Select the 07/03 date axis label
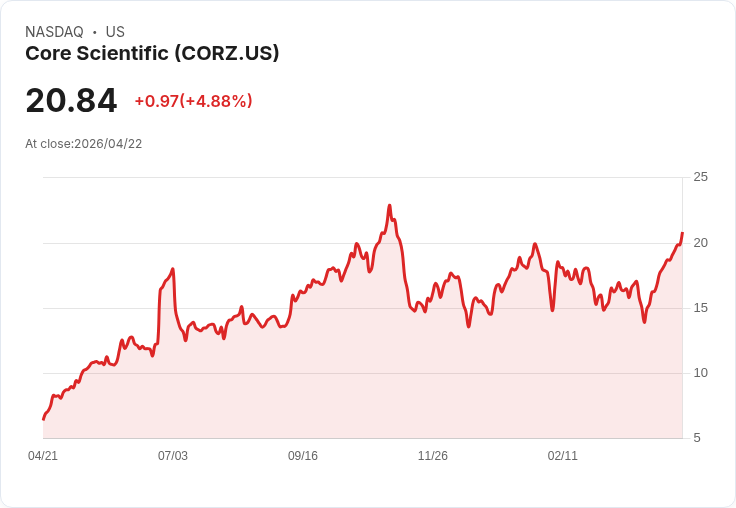This screenshot has width=736, height=508. [173, 456]
